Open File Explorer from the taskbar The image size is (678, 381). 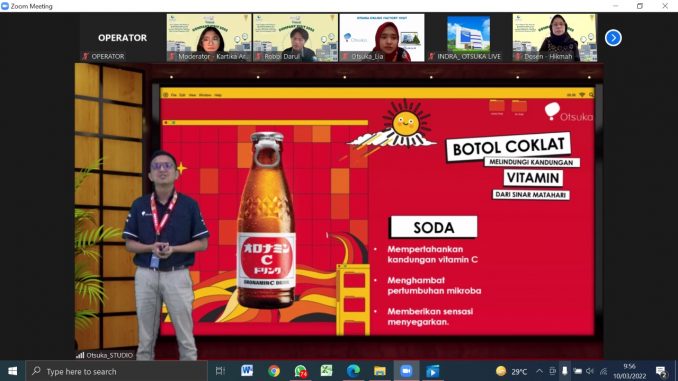click(x=380, y=371)
